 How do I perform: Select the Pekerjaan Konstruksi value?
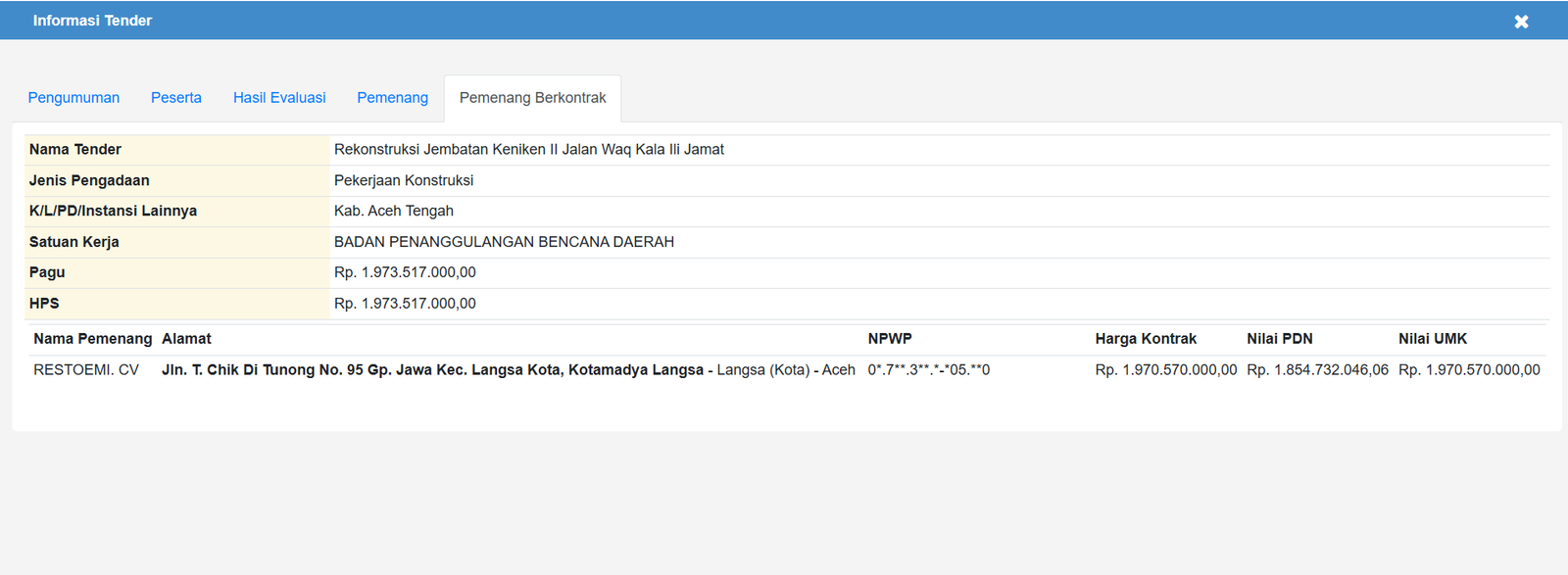coord(403,180)
